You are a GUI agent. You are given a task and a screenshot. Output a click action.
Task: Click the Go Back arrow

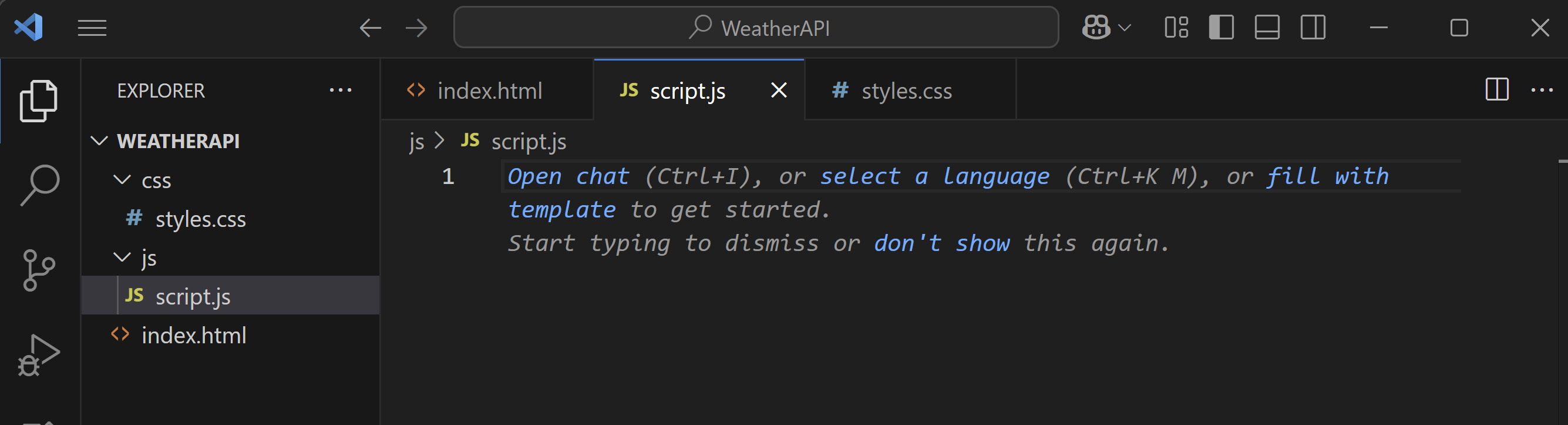point(370,28)
